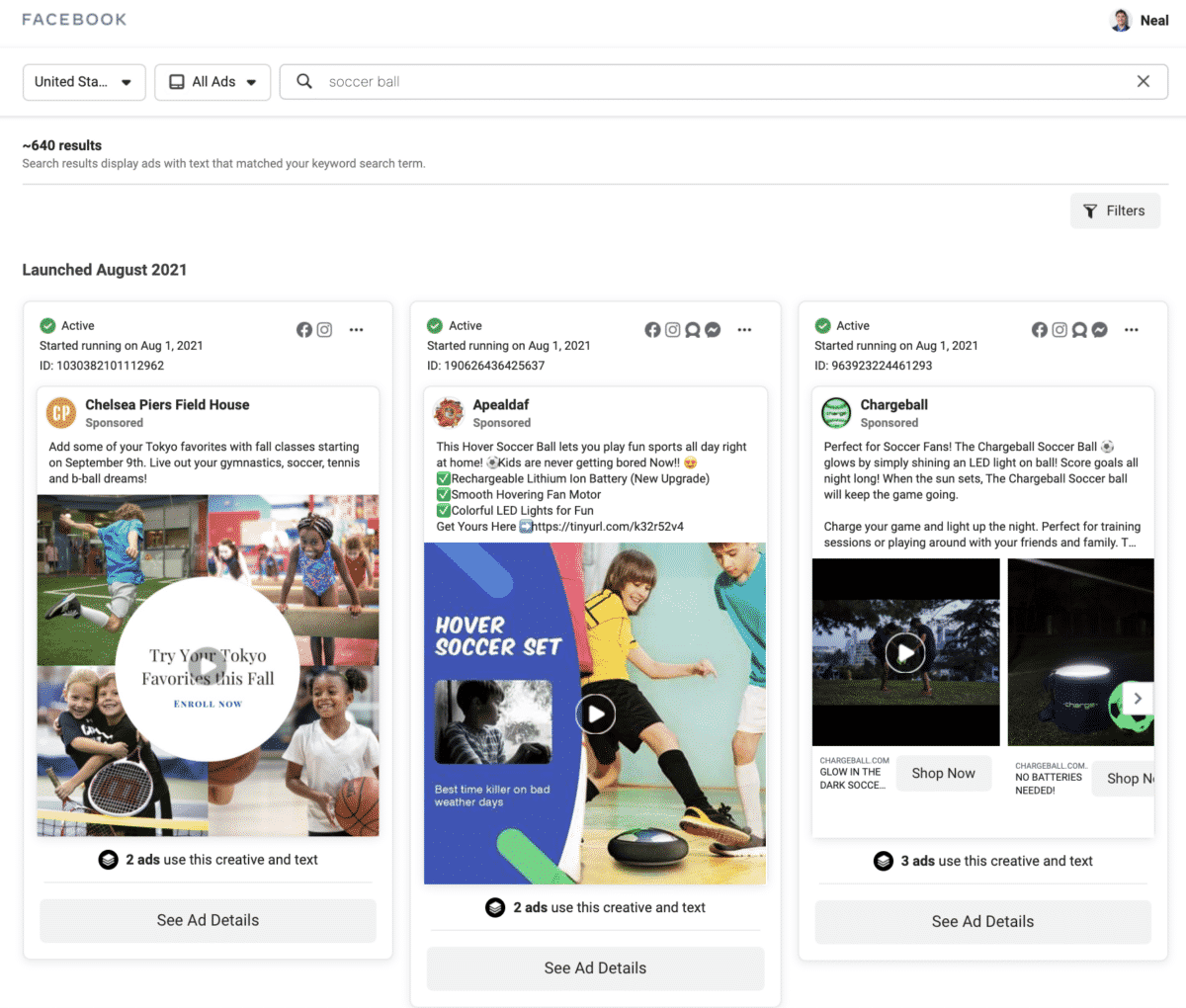
Task: Click Shop Now under No Batteries Needed
Action: 1124,779
